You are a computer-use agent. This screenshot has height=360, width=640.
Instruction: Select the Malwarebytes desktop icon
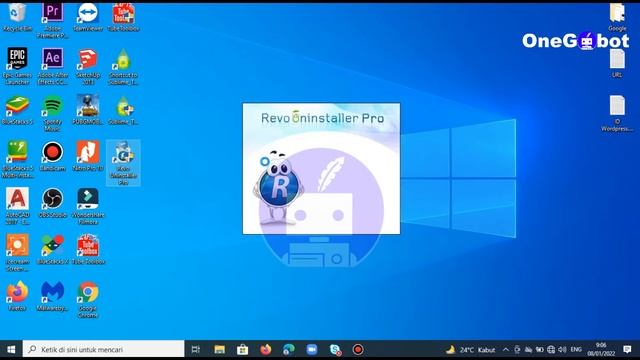pos(52,296)
